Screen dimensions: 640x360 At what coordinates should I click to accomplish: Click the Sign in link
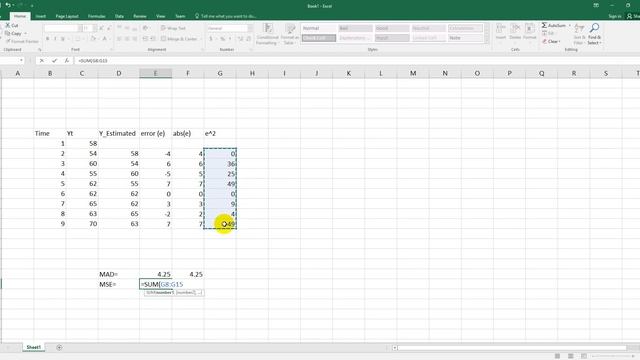pyautogui.click(x=614, y=16)
